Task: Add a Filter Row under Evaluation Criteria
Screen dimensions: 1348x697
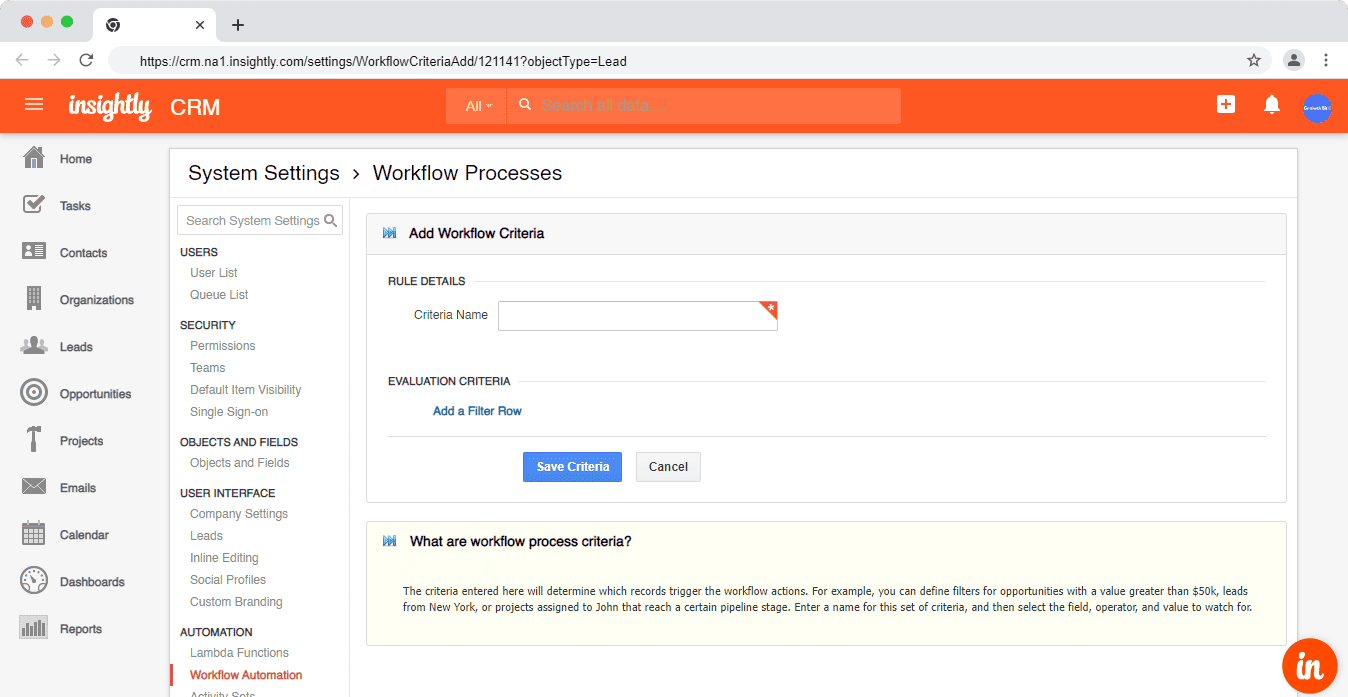Action: pos(477,410)
